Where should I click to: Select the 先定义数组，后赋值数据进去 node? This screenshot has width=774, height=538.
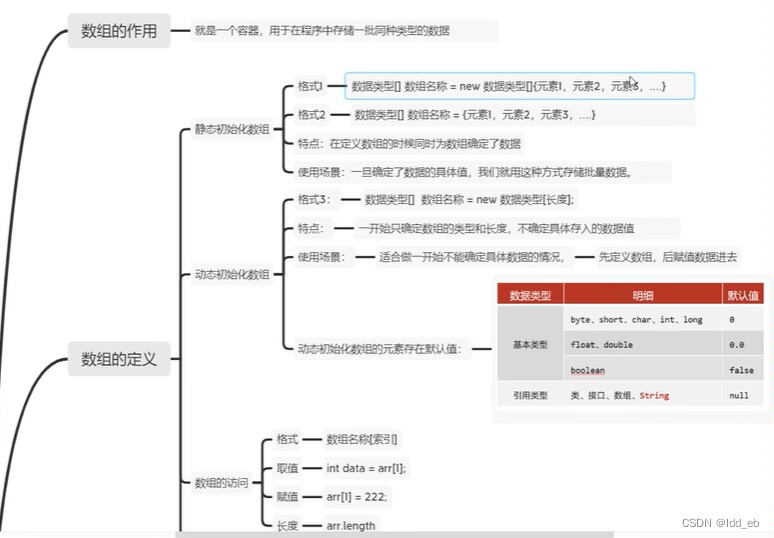click(668, 257)
